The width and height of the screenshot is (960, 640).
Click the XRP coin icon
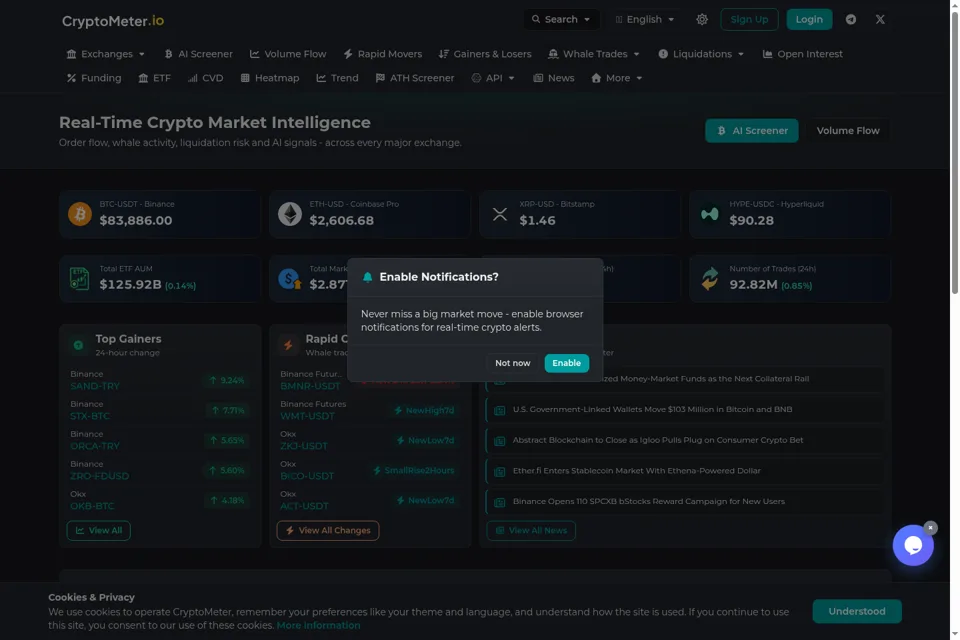pyautogui.click(x=500, y=214)
